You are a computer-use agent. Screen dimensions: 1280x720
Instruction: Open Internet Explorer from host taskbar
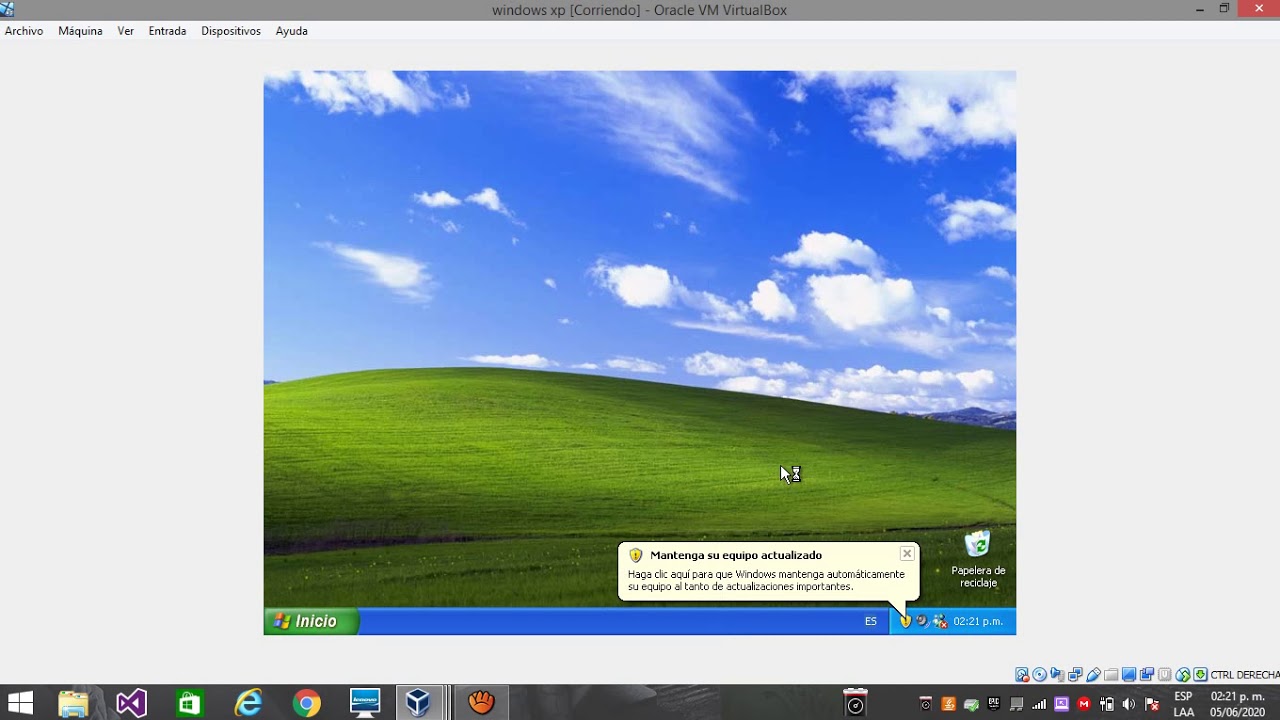[248, 704]
